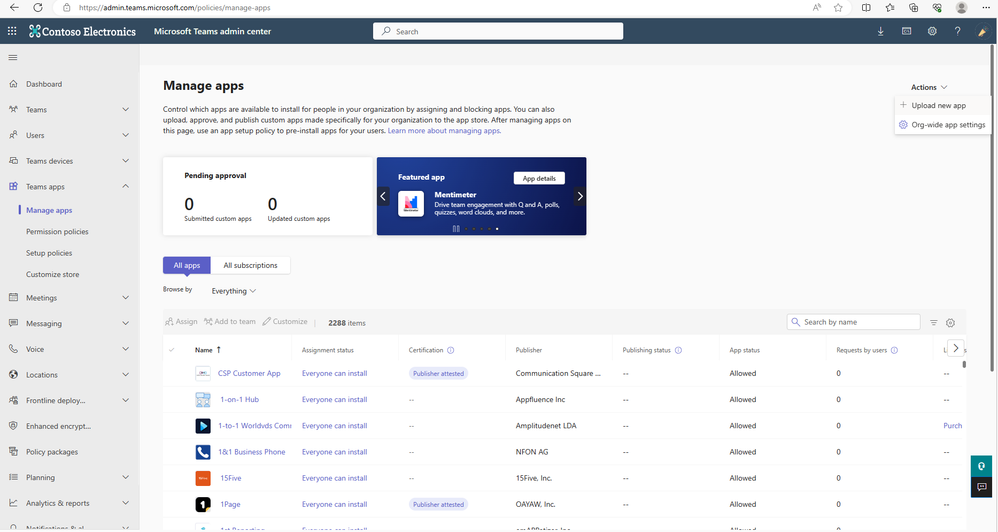Click the Voice phone icon in sidebar
This screenshot has height=532, width=998.
(13, 349)
